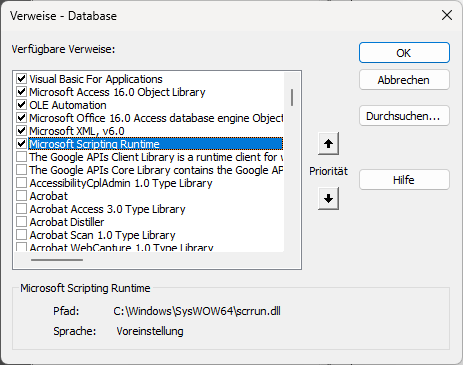Uncheck Microsoft Access 16.0 Object Library

coord(22,92)
